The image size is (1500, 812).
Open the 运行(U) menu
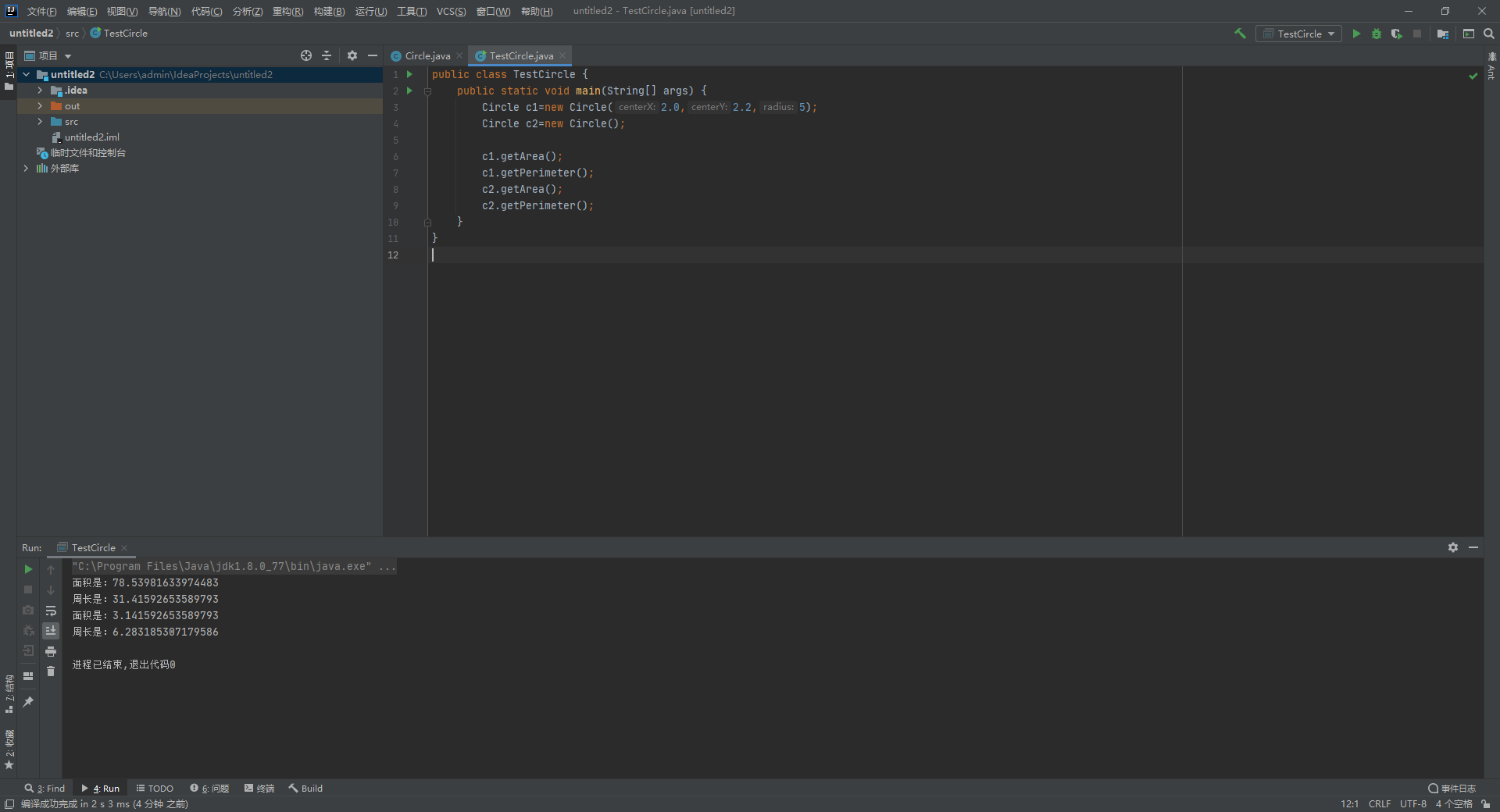coord(371,11)
